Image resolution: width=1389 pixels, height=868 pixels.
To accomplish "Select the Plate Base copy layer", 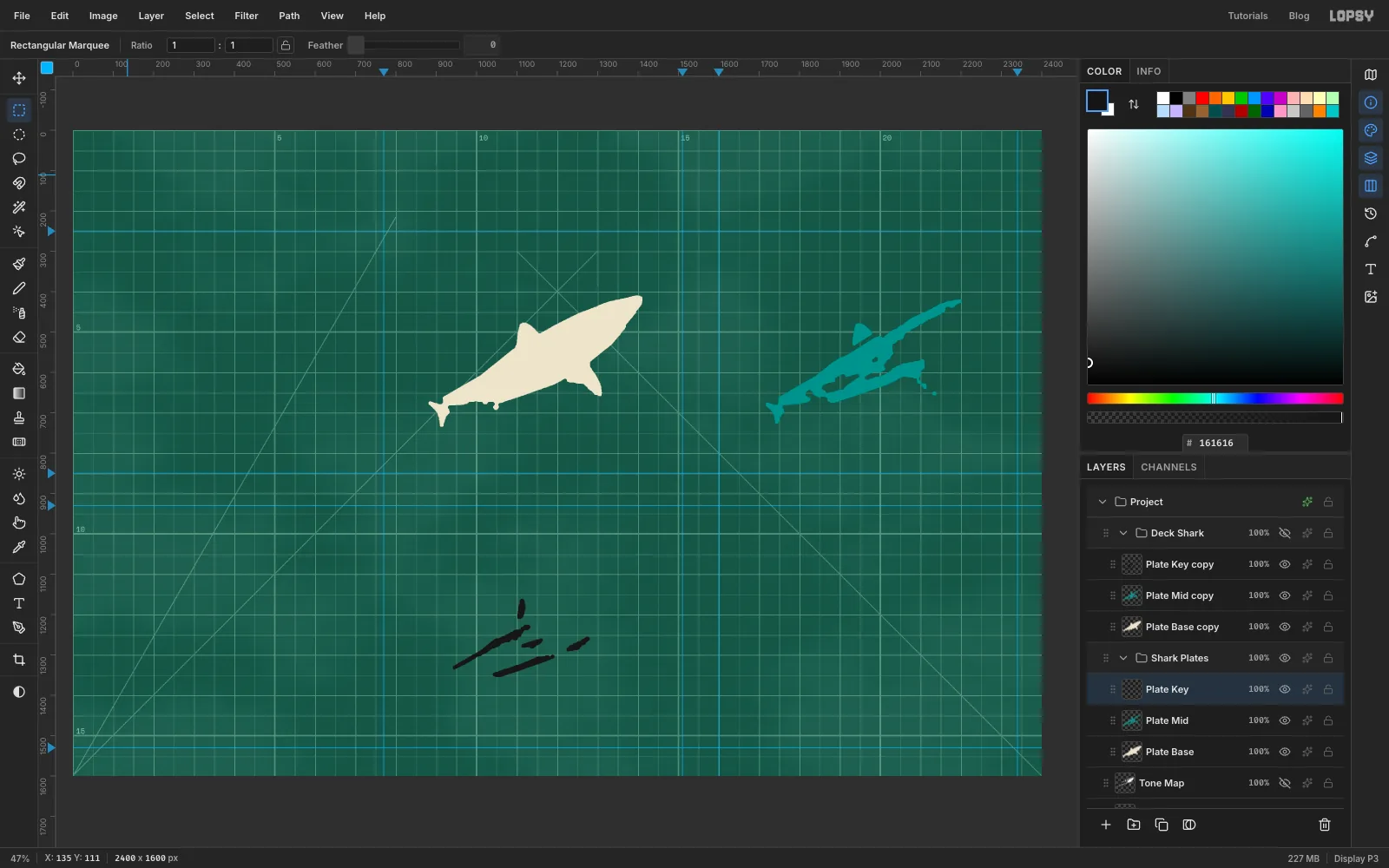I will point(1215,627).
